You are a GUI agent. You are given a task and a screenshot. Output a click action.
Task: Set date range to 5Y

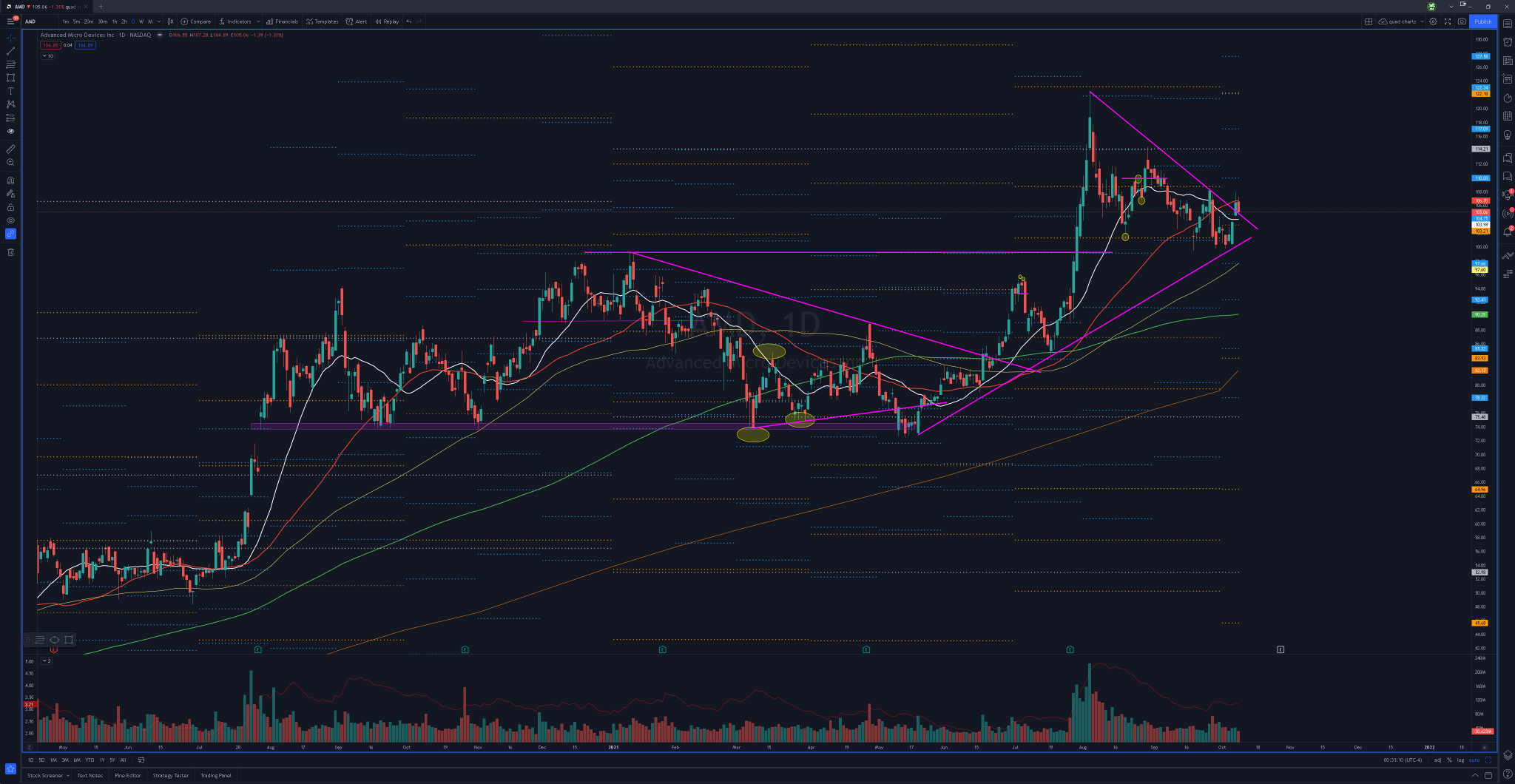(112, 760)
